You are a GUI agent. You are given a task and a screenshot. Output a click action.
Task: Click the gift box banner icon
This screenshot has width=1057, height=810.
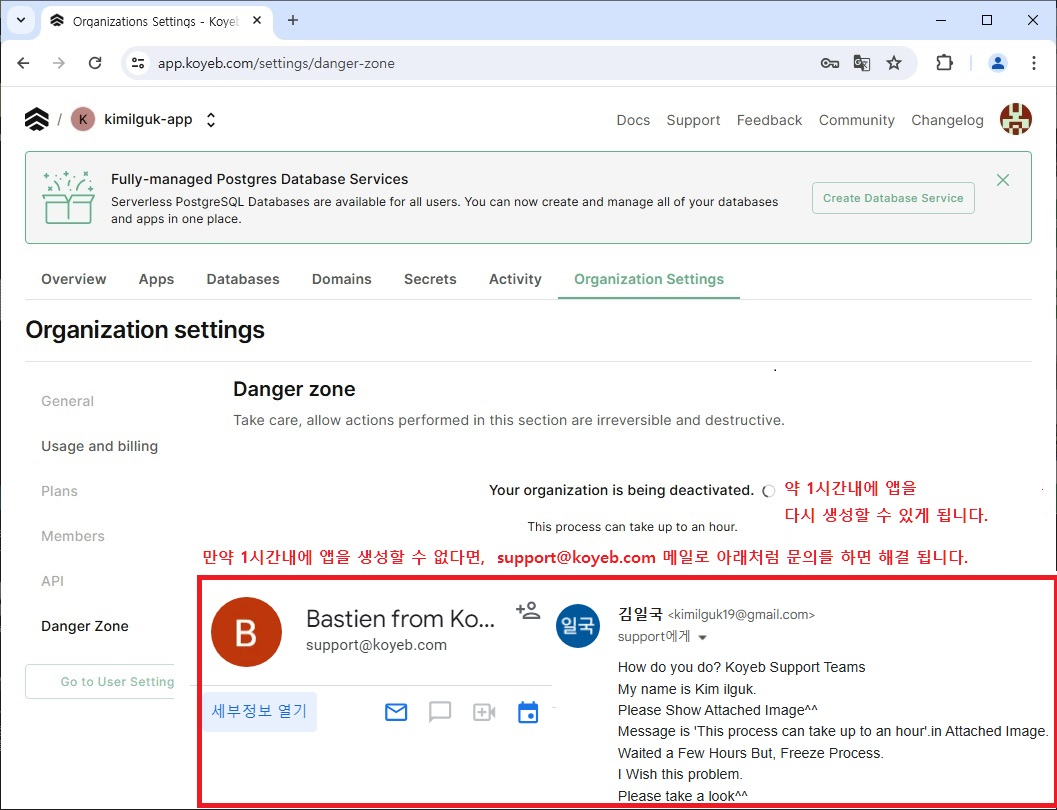68,197
